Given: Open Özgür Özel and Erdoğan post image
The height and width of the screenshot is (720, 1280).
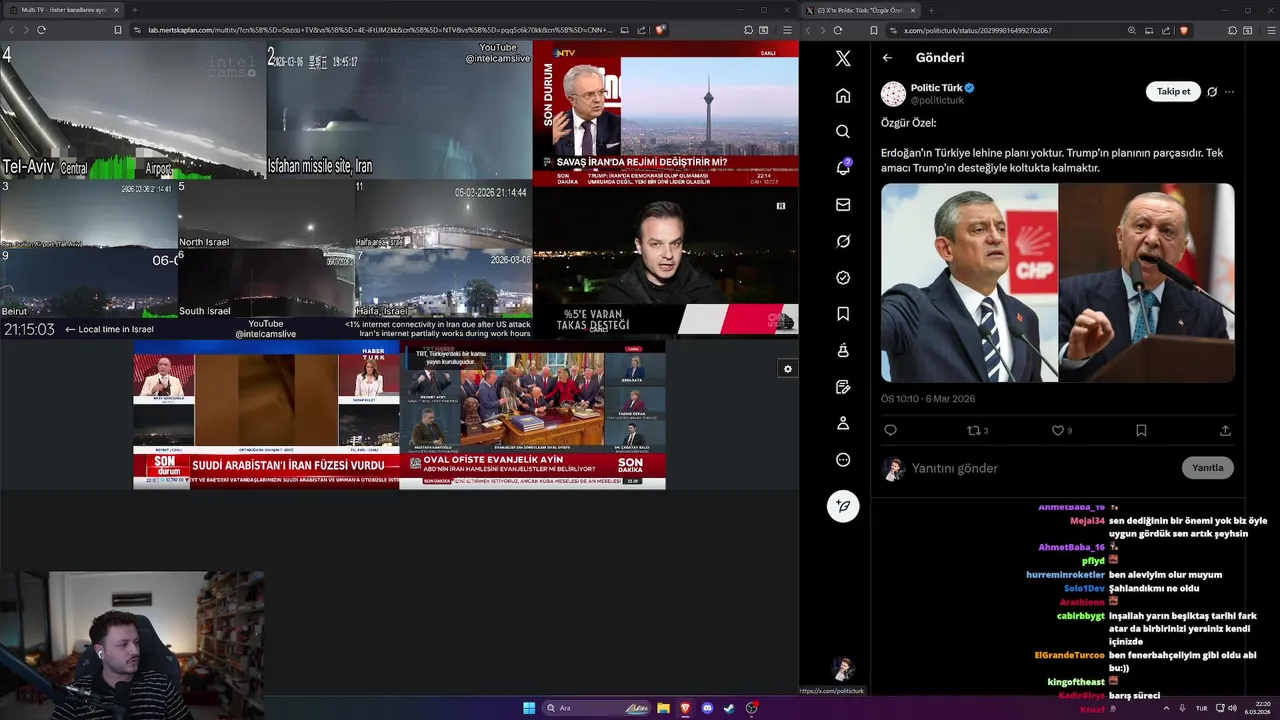Looking at the screenshot, I should click(x=1058, y=283).
